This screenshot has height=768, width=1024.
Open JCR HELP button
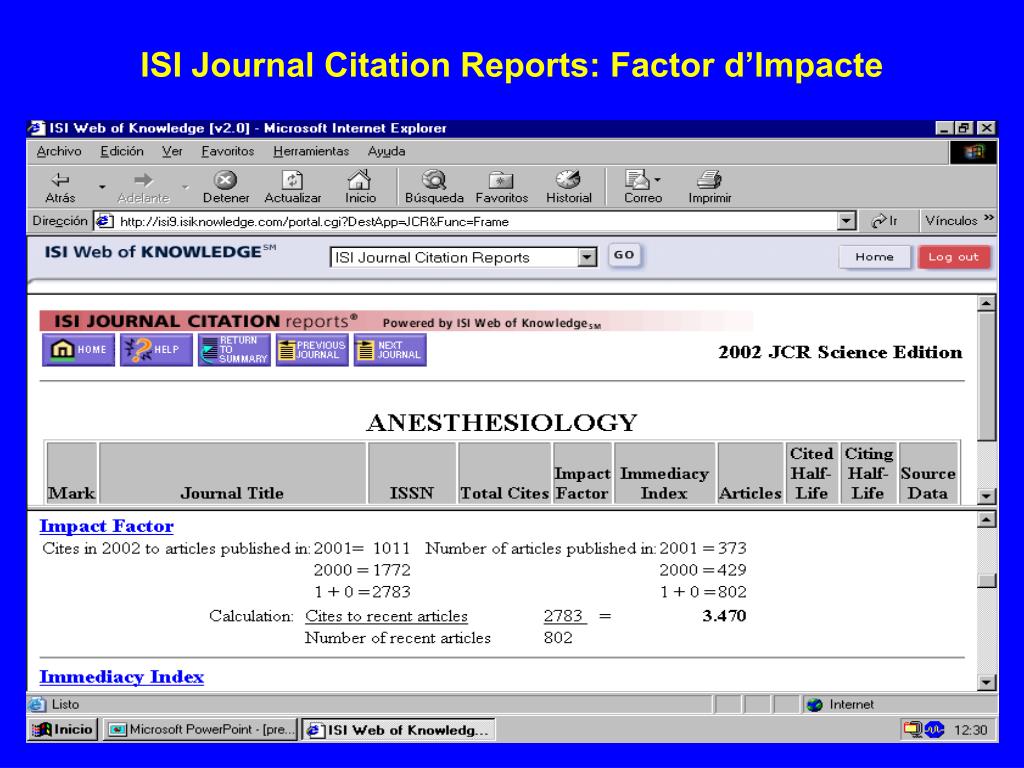156,349
